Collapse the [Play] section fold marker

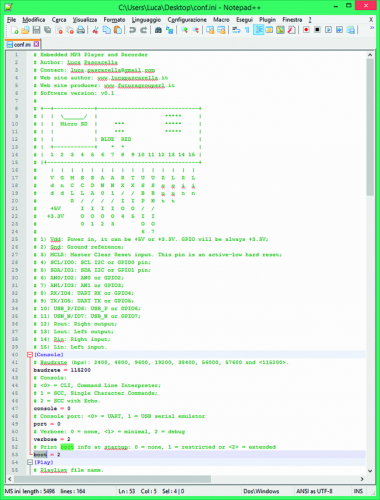point(30,462)
